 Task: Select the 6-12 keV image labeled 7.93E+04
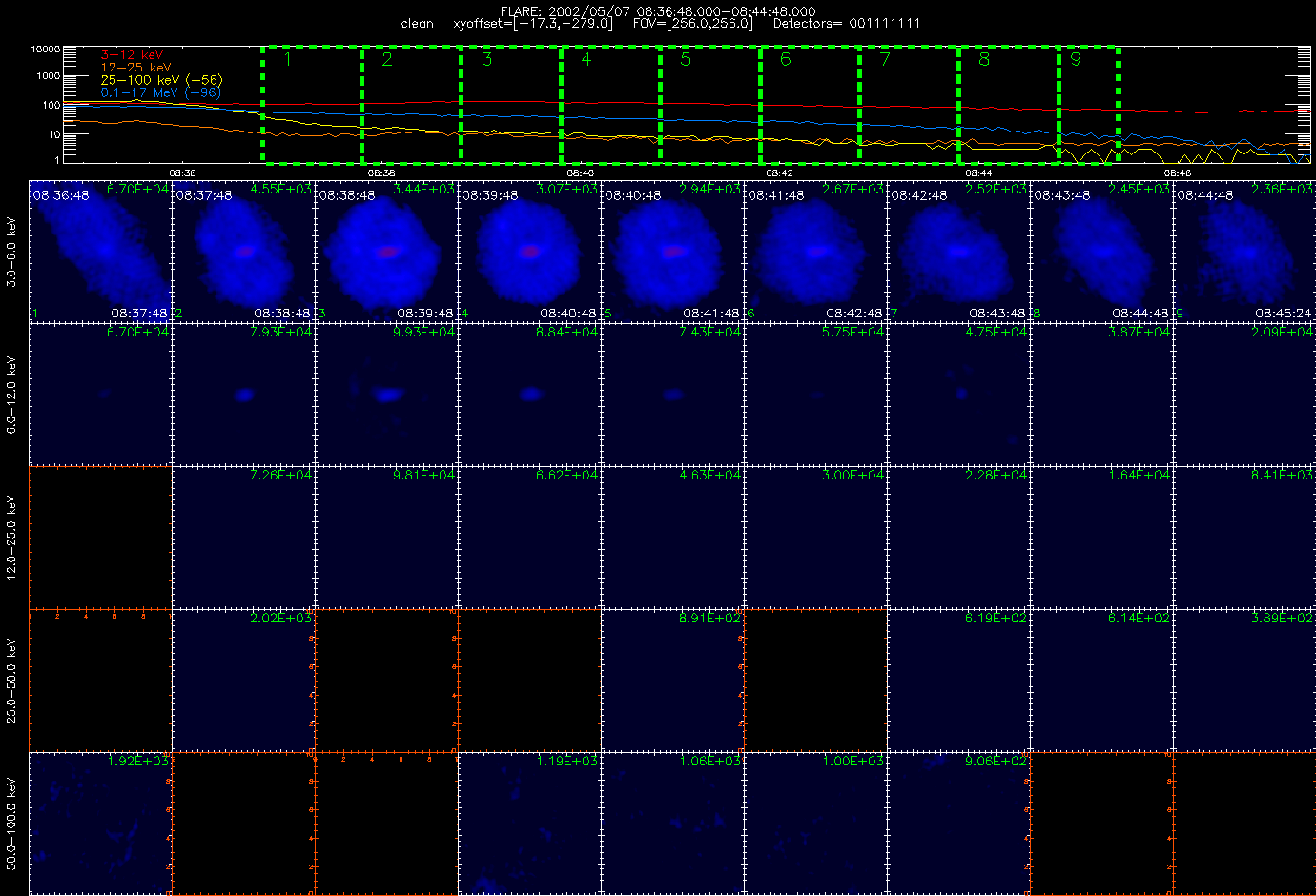244,394
